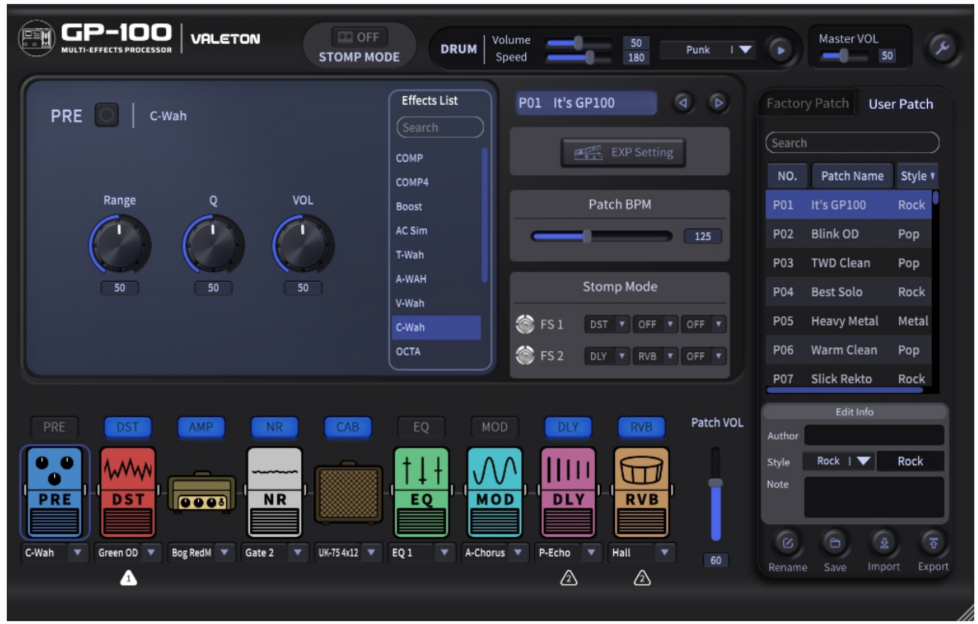Start the drum machine playback
This screenshot has height=624, width=978.
[x=780, y=50]
